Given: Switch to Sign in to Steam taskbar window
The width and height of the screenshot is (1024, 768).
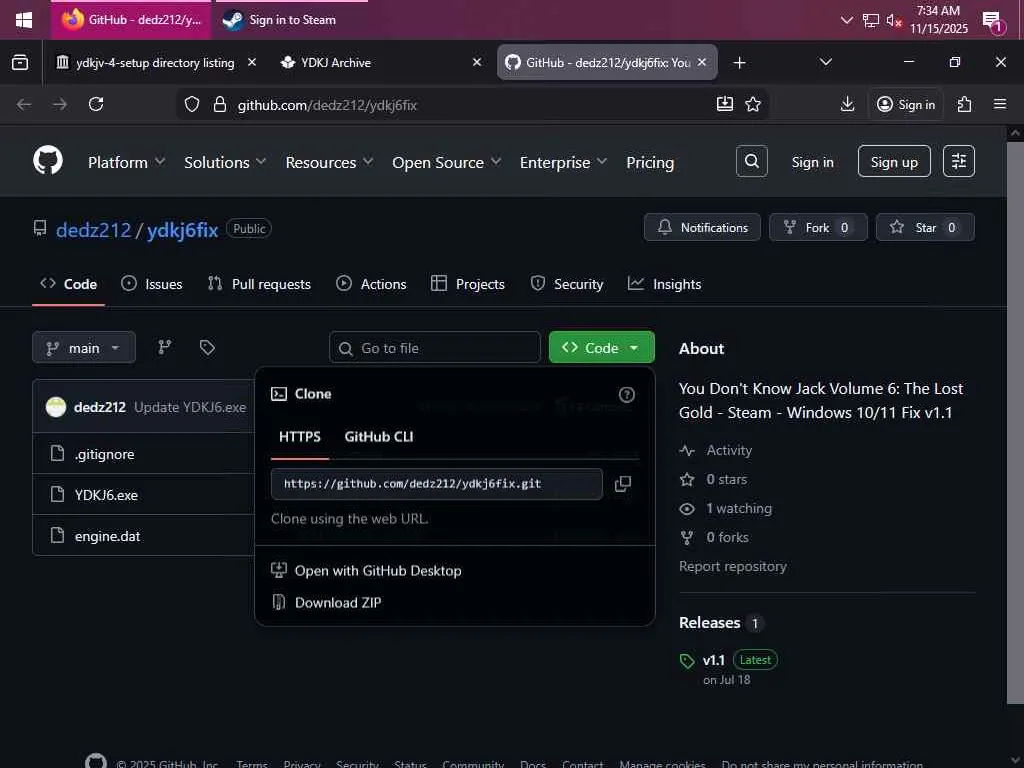Looking at the screenshot, I should point(292,20).
